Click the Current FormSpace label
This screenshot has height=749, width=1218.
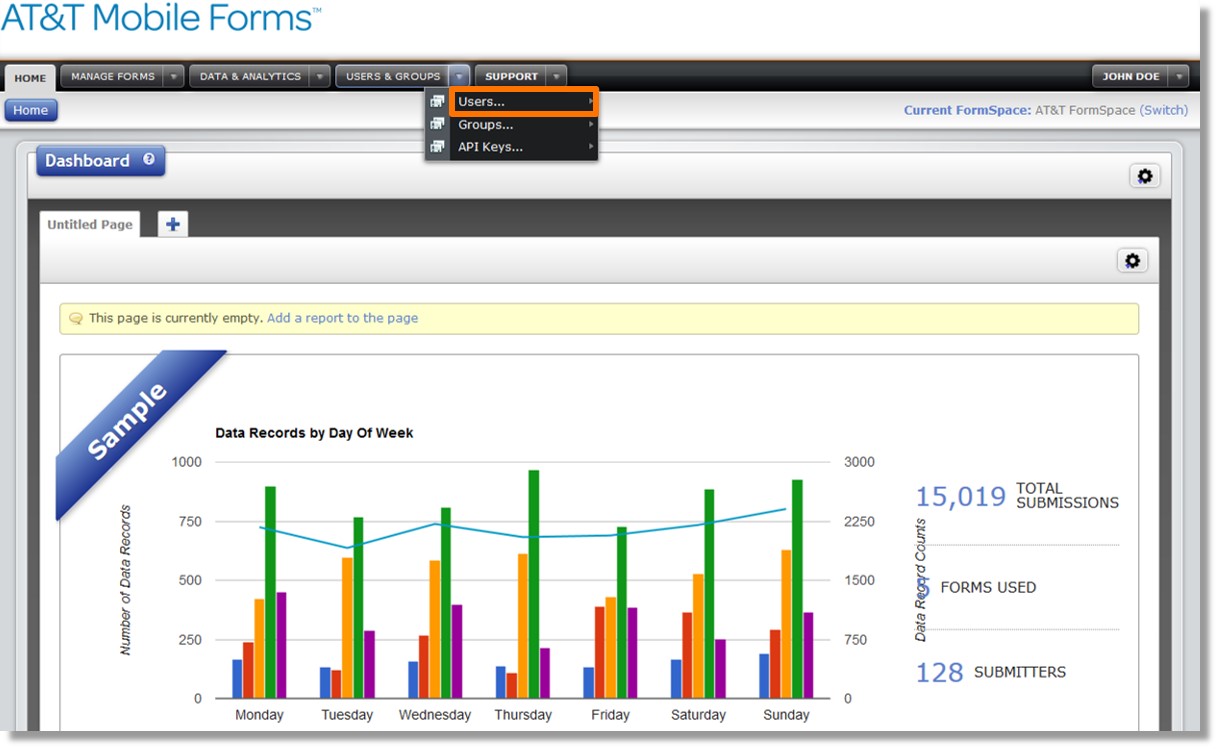point(967,110)
